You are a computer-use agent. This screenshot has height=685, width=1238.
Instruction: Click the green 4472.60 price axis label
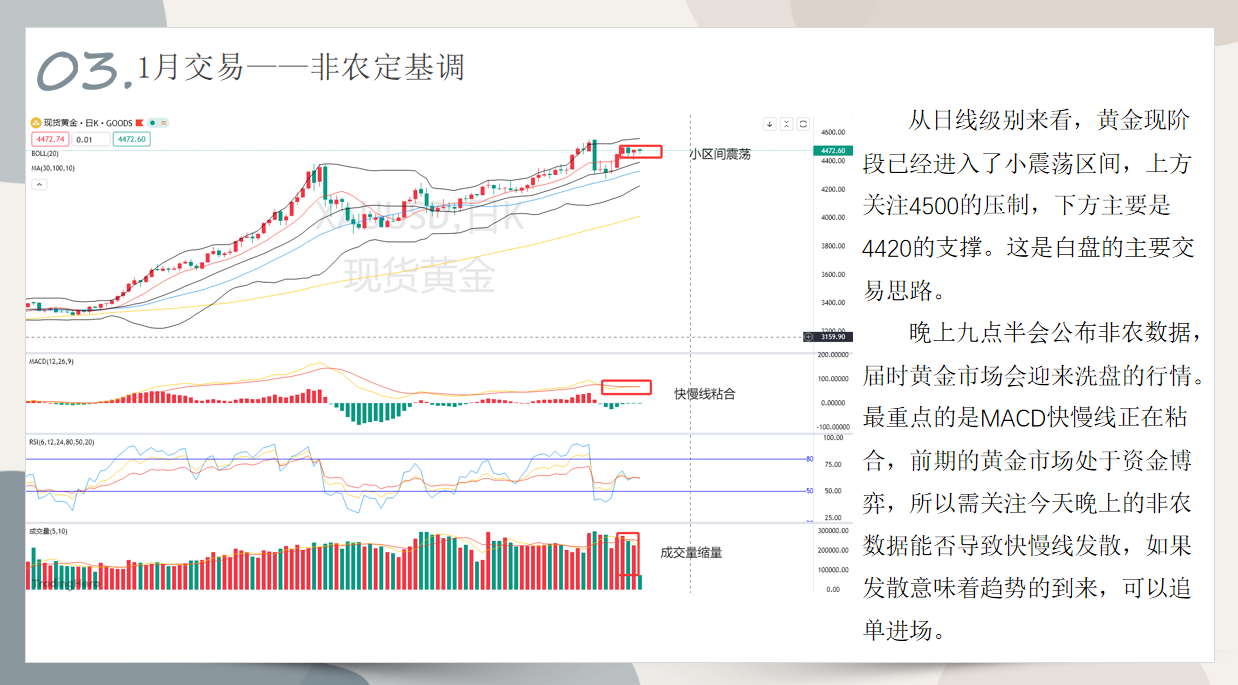pyautogui.click(x=834, y=151)
